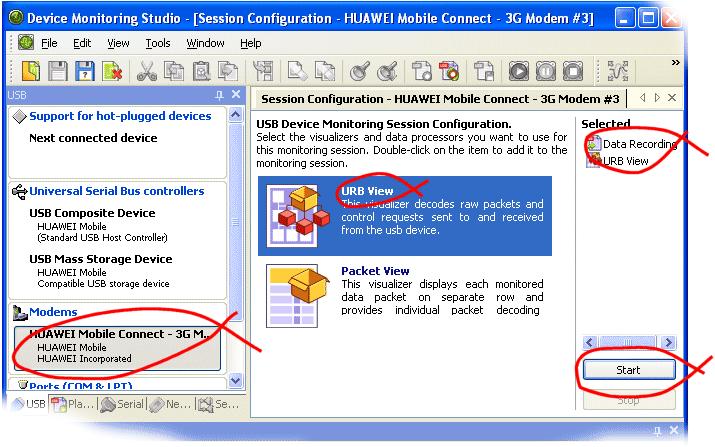The width and height of the screenshot is (715, 447).
Task: Click the new session toolbar icon
Action: (x=31, y=71)
